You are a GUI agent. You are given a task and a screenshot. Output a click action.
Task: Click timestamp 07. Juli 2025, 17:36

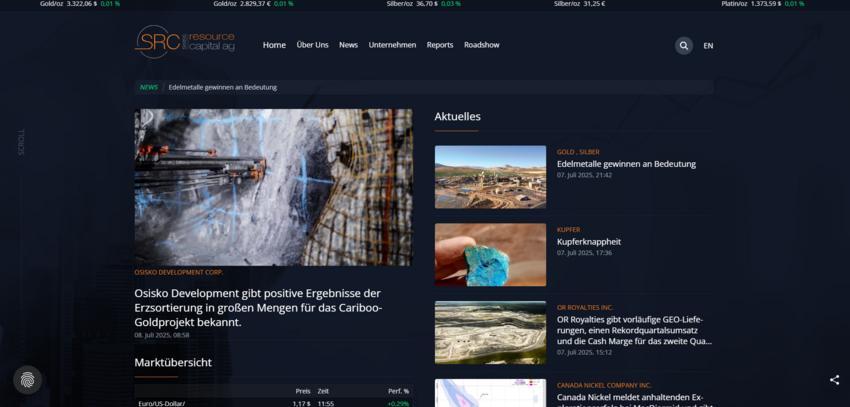pos(584,253)
